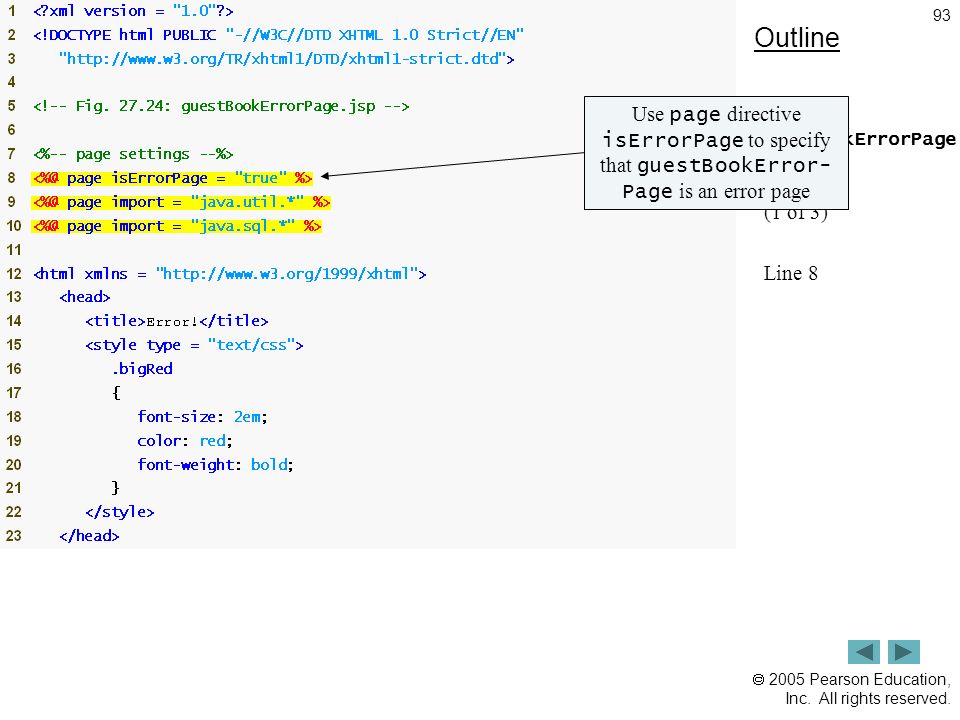960x720 pixels.
Task: Click the highlighted java.util import line
Action: (x=181, y=202)
